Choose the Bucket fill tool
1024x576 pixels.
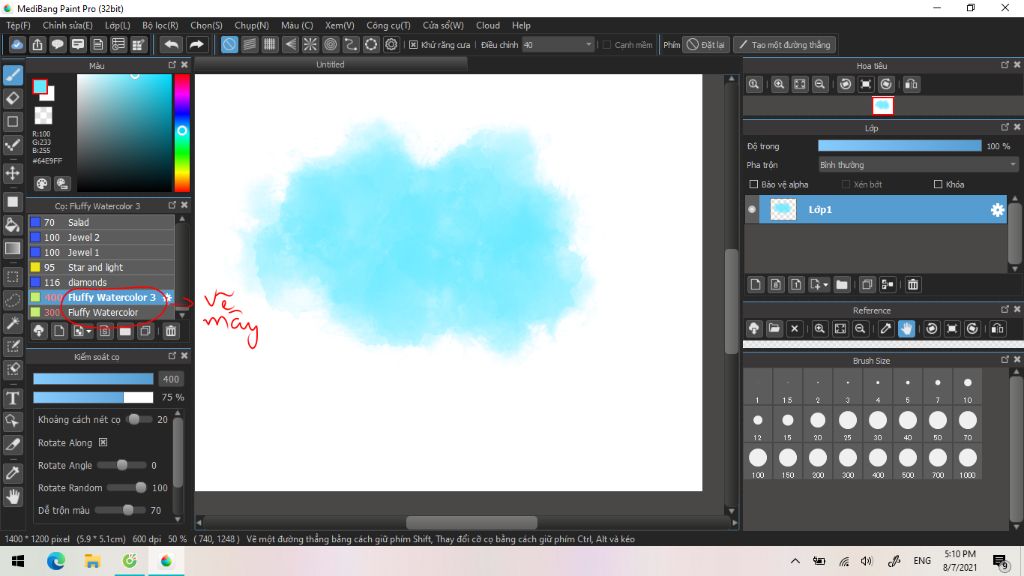(13, 224)
